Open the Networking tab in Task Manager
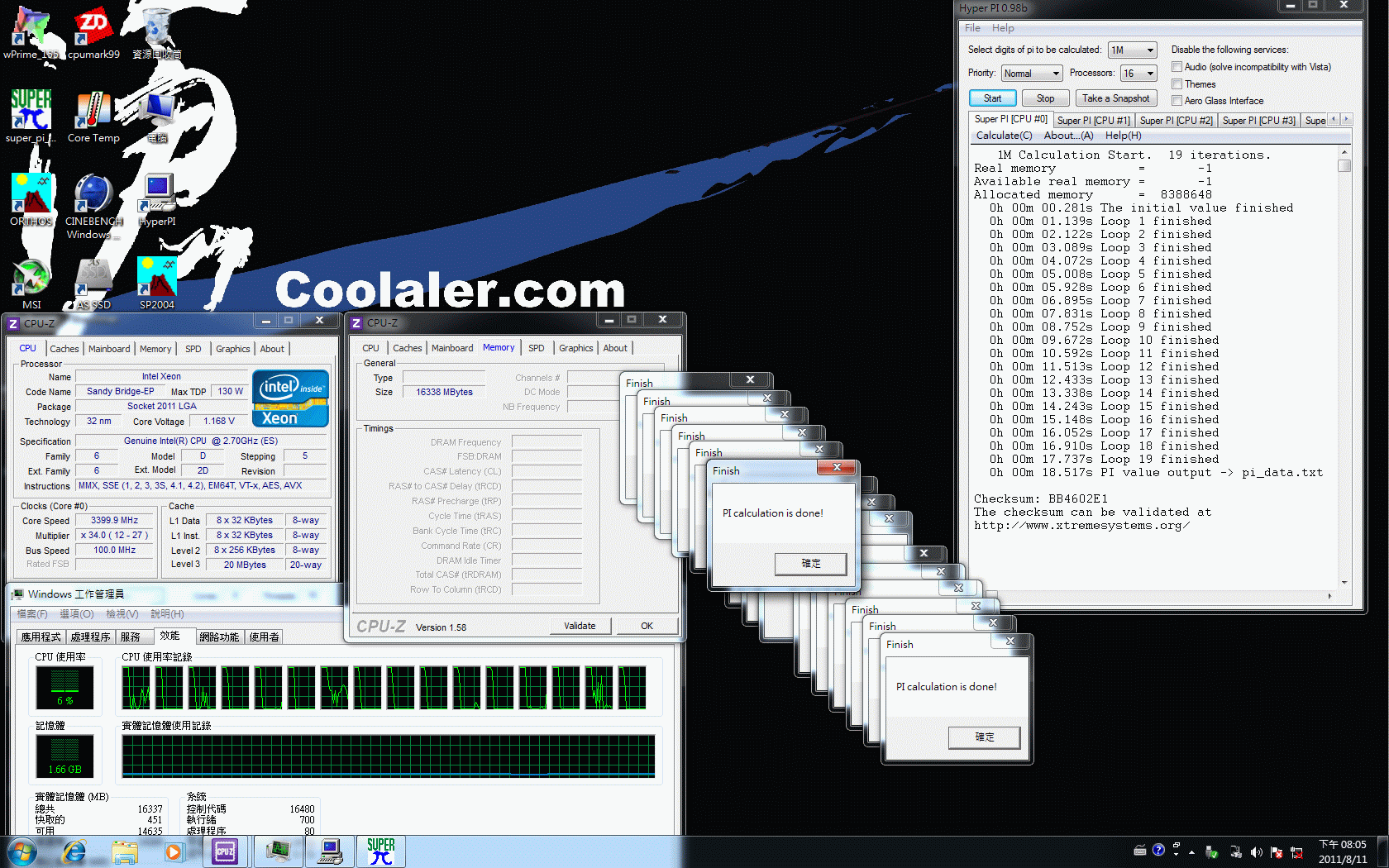The image size is (1389, 868). click(x=219, y=637)
